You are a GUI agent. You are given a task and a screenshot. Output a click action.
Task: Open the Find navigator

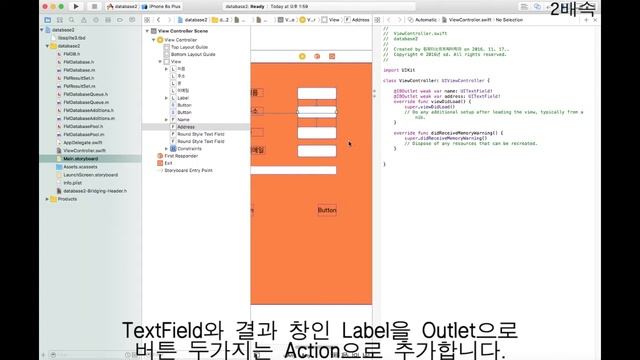tap(72, 20)
